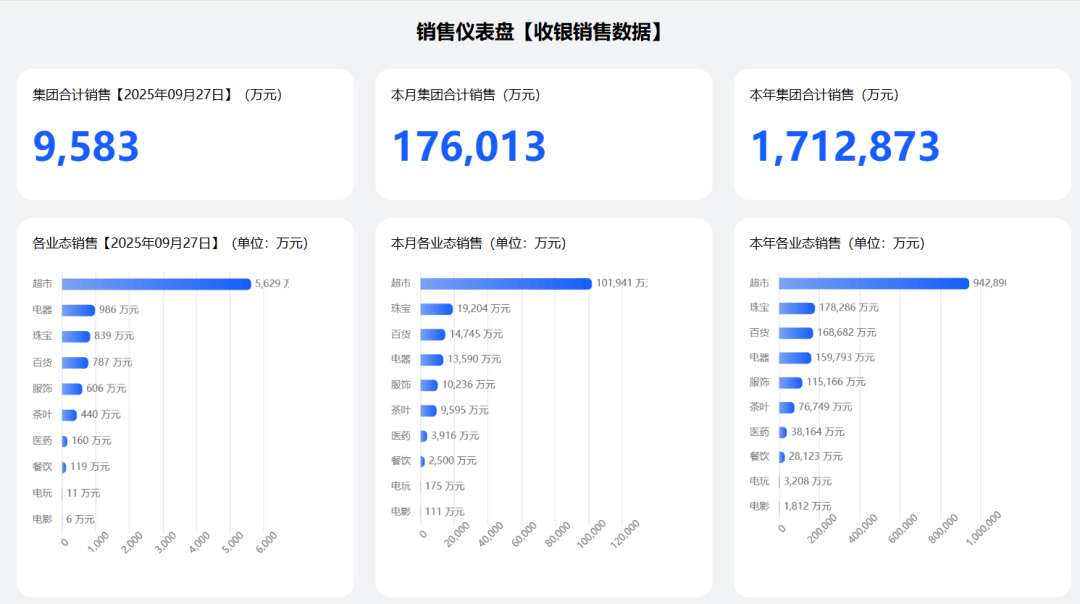The width and height of the screenshot is (1080, 604).
Task: Click the 电器 bar labeled 986 万元
Action: point(78,310)
